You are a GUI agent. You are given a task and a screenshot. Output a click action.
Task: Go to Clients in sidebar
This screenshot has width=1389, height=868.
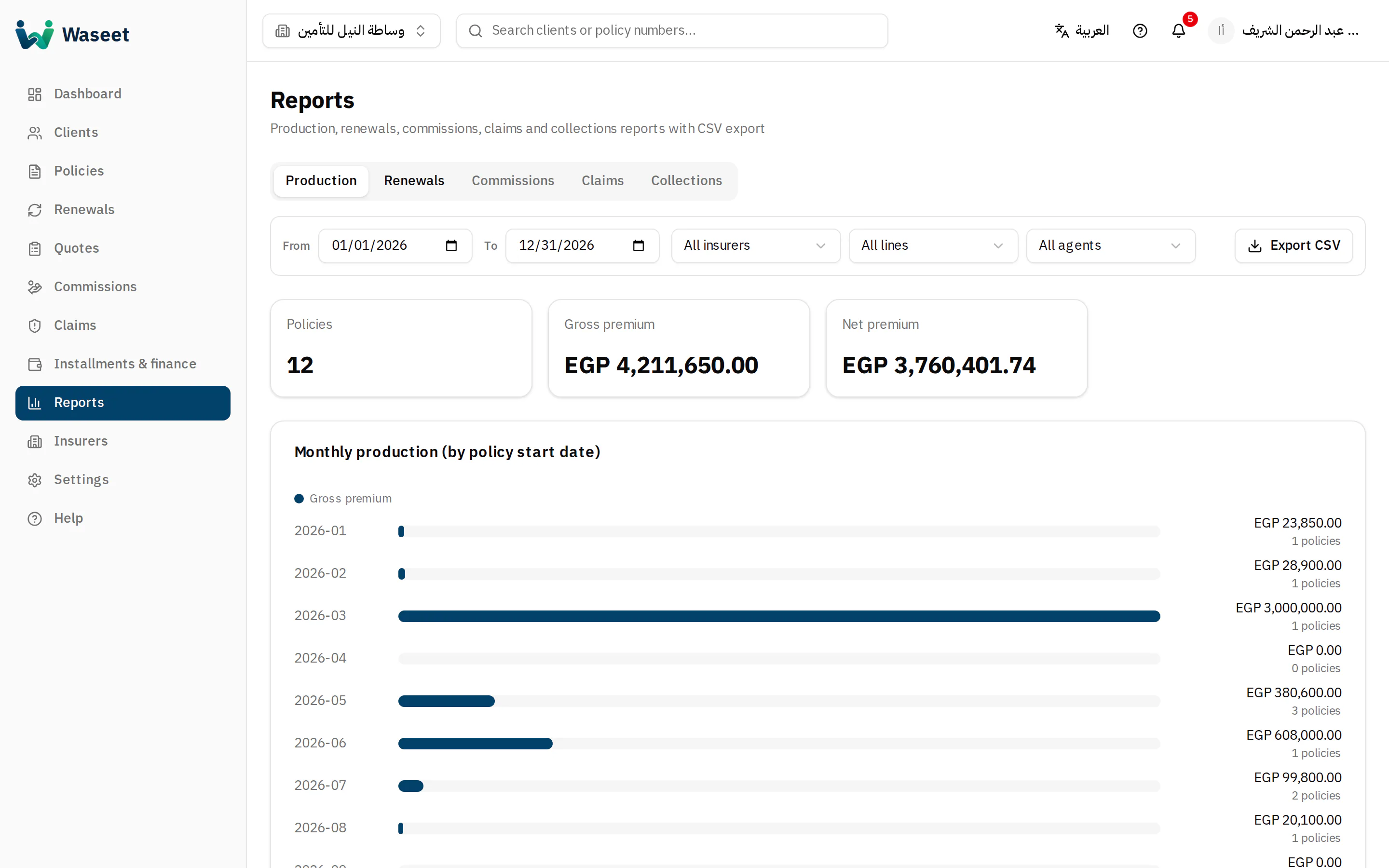(123, 133)
